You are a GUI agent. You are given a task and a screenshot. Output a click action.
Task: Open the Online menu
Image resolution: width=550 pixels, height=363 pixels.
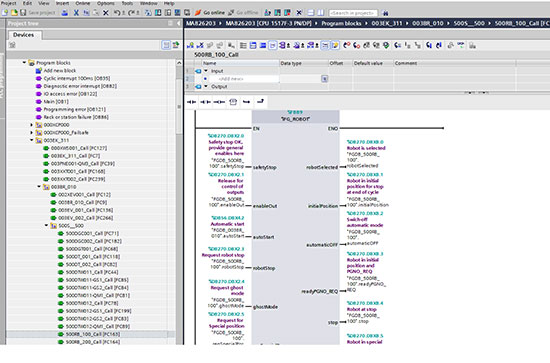(x=83, y=3)
